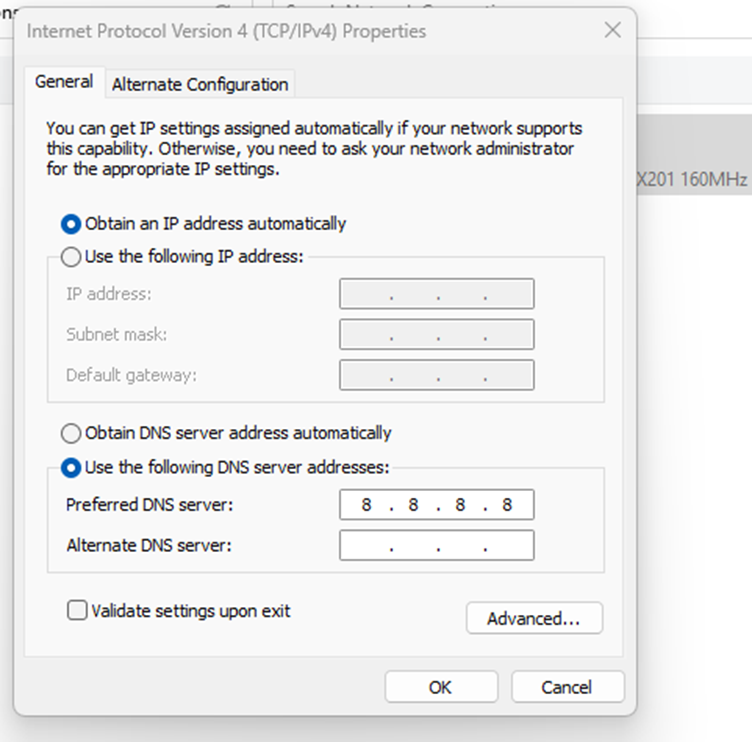Focus the Alternate DNS server first octet
Image resolution: width=752 pixels, height=742 pixels.
pos(366,545)
